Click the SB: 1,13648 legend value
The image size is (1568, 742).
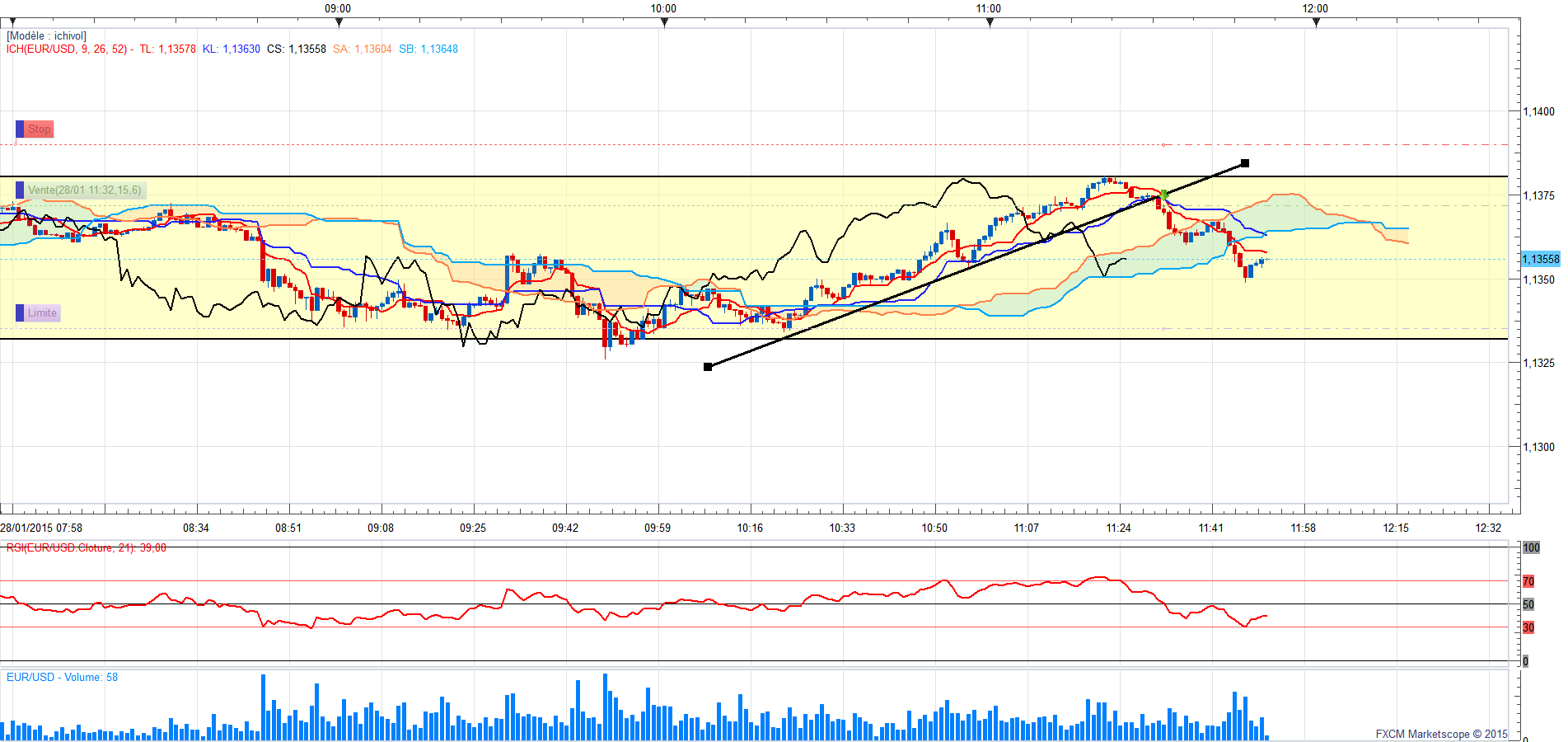pyautogui.click(x=428, y=49)
